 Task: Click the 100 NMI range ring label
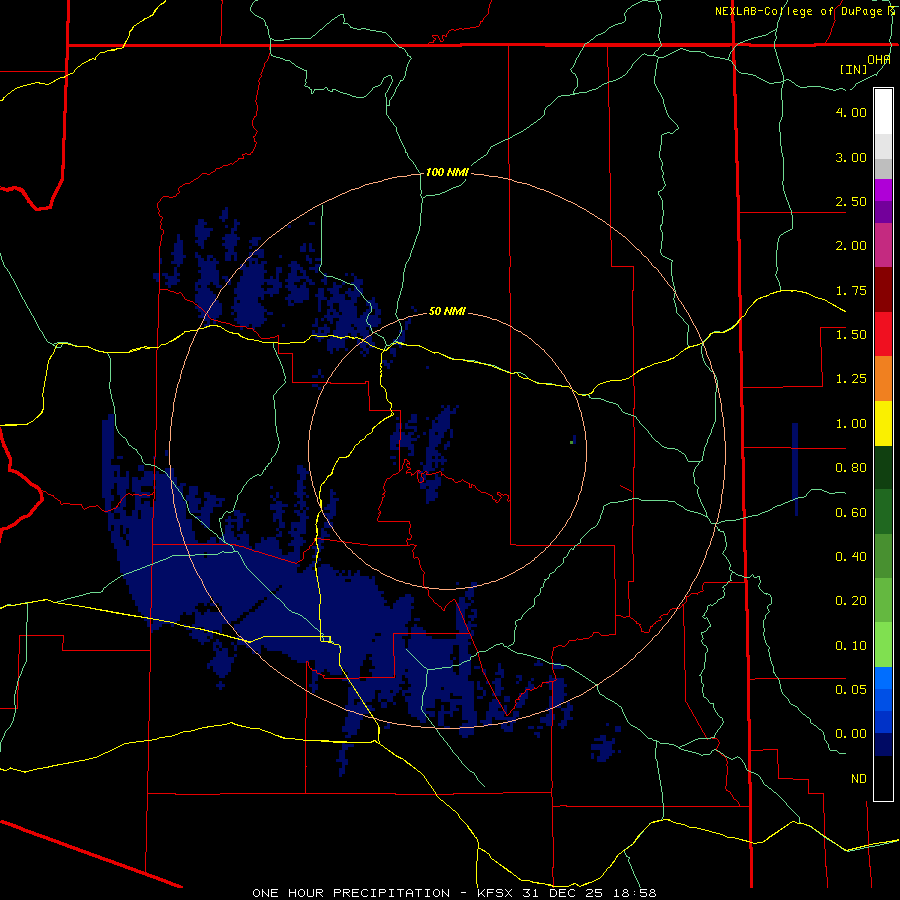[447, 172]
